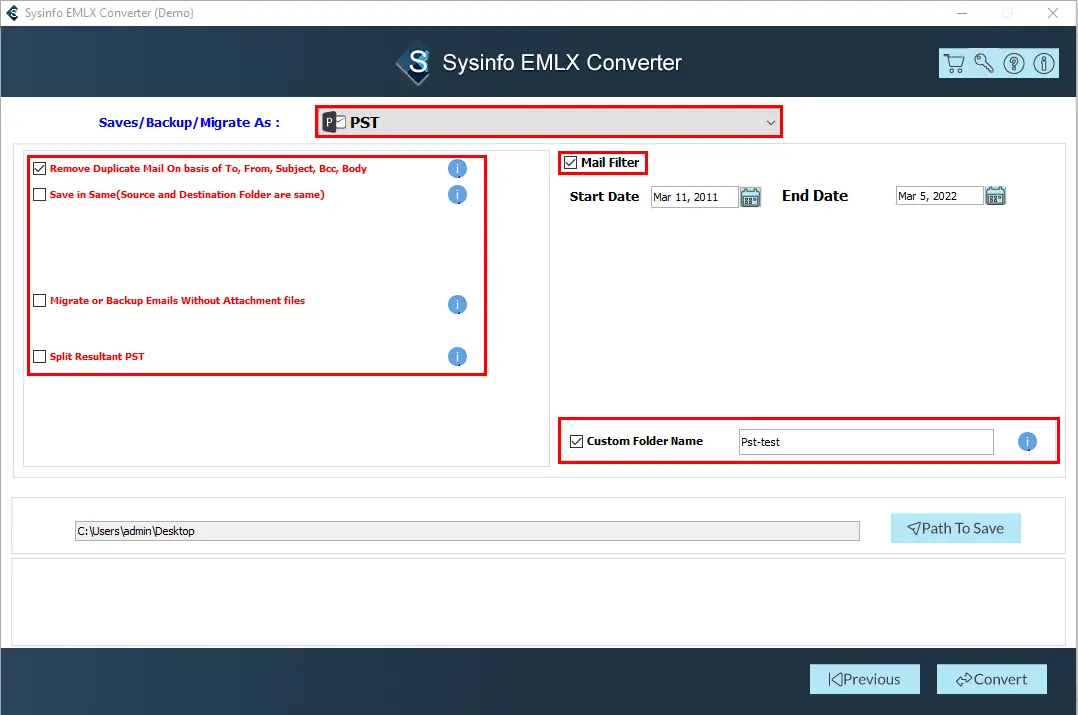Click the Previous button
This screenshot has width=1078, height=715.
coord(864,679)
